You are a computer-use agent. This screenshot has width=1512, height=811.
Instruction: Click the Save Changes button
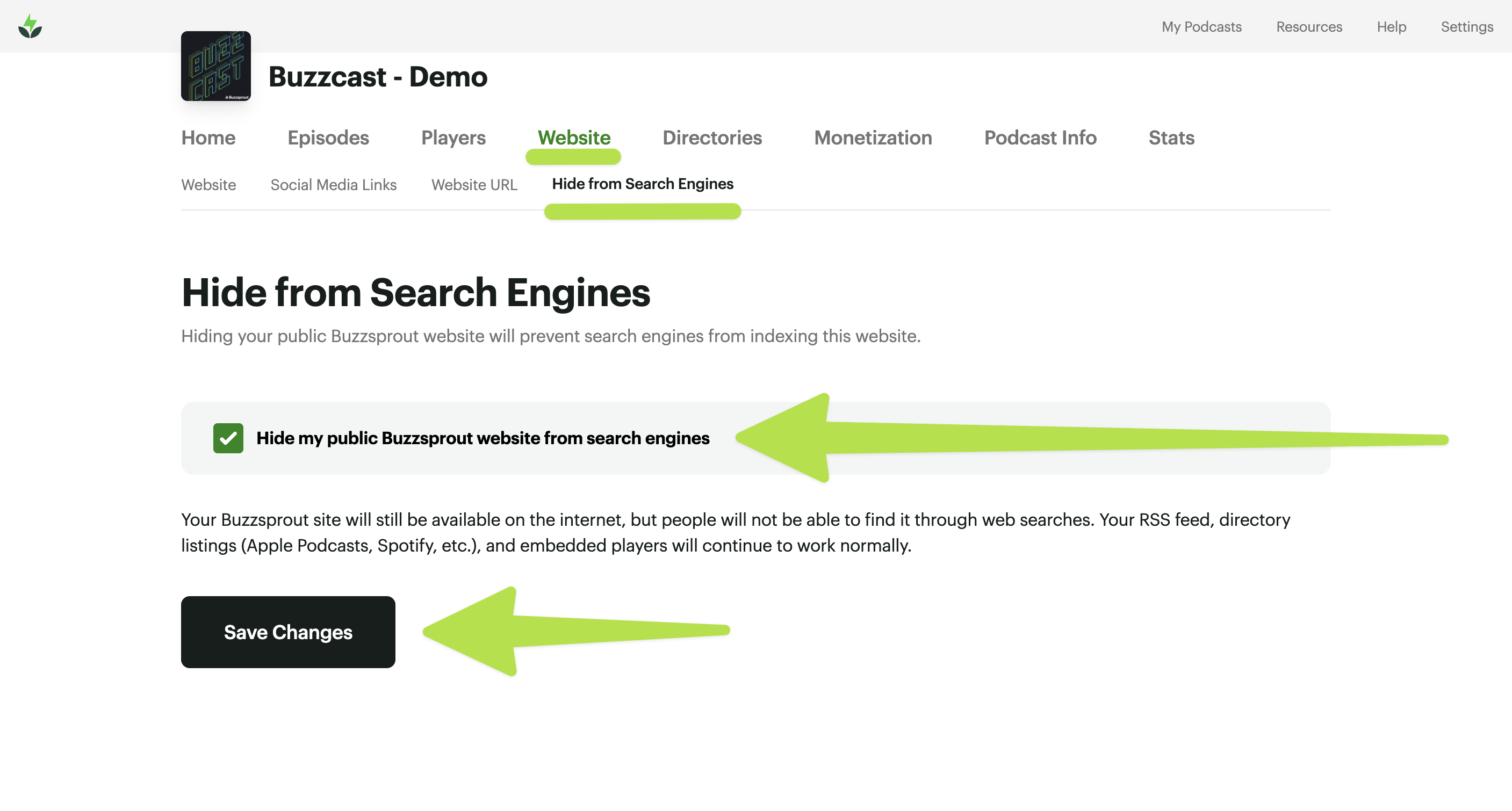(287, 632)
